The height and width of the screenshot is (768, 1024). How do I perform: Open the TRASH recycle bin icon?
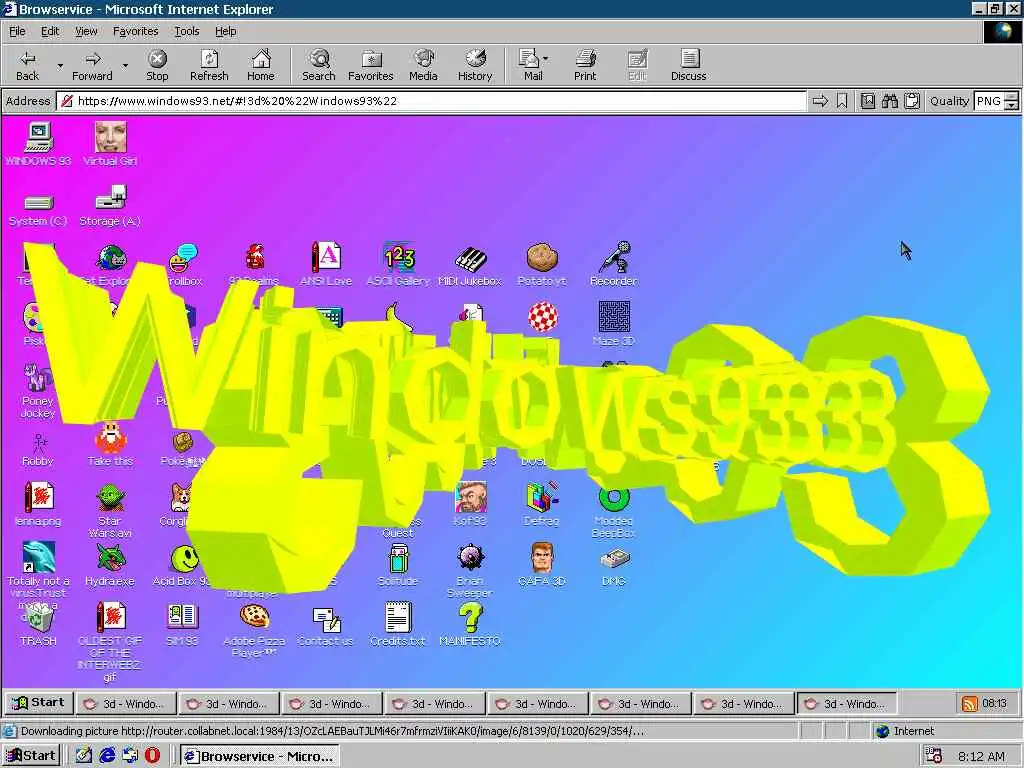[x=38, y=624]
